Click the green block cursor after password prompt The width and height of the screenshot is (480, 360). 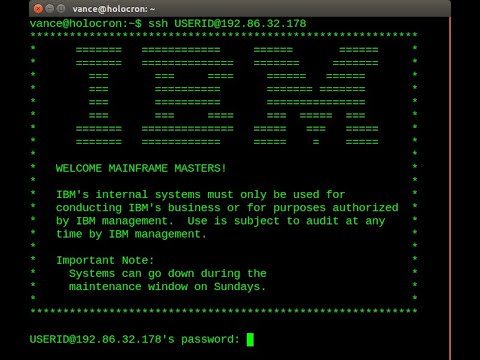[250, 340]
